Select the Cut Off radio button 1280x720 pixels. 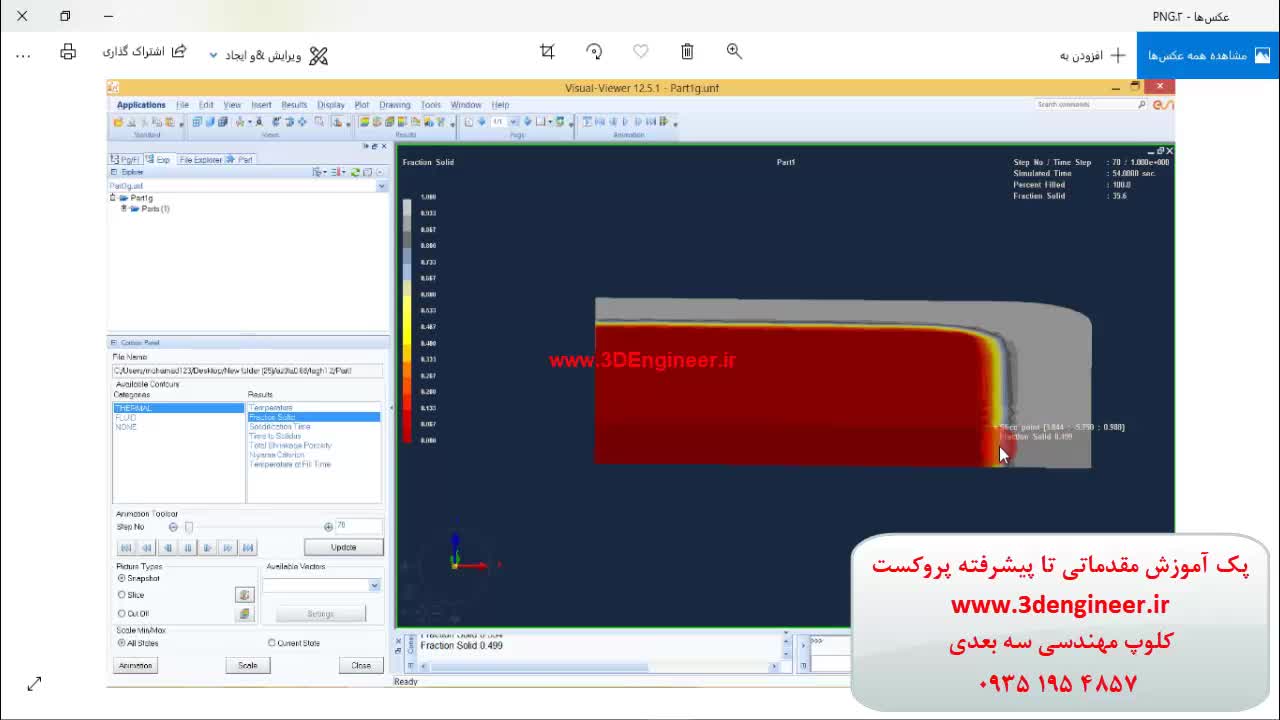pos(122,614)
